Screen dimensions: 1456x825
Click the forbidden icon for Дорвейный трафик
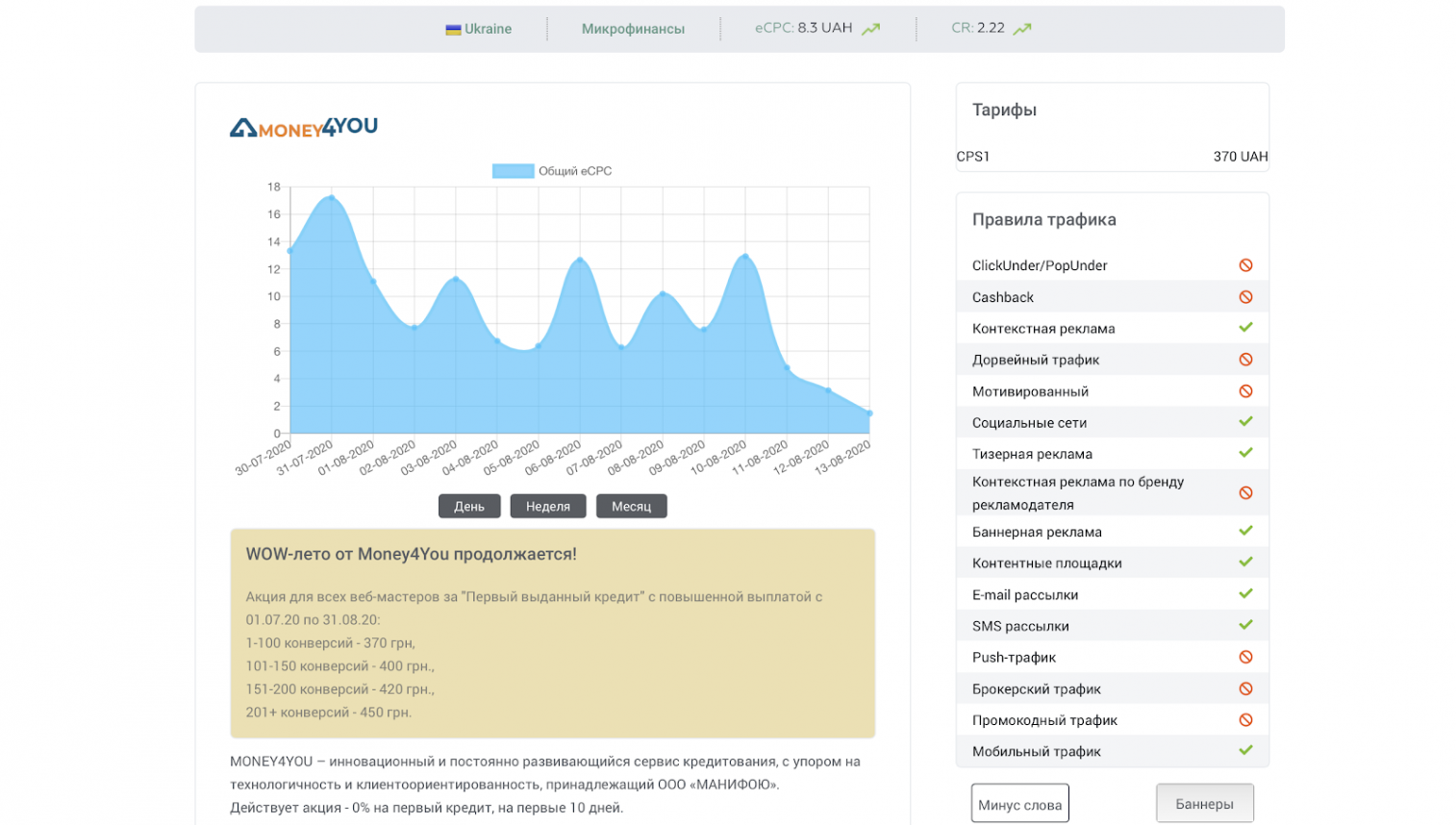tap(1245, 360)
